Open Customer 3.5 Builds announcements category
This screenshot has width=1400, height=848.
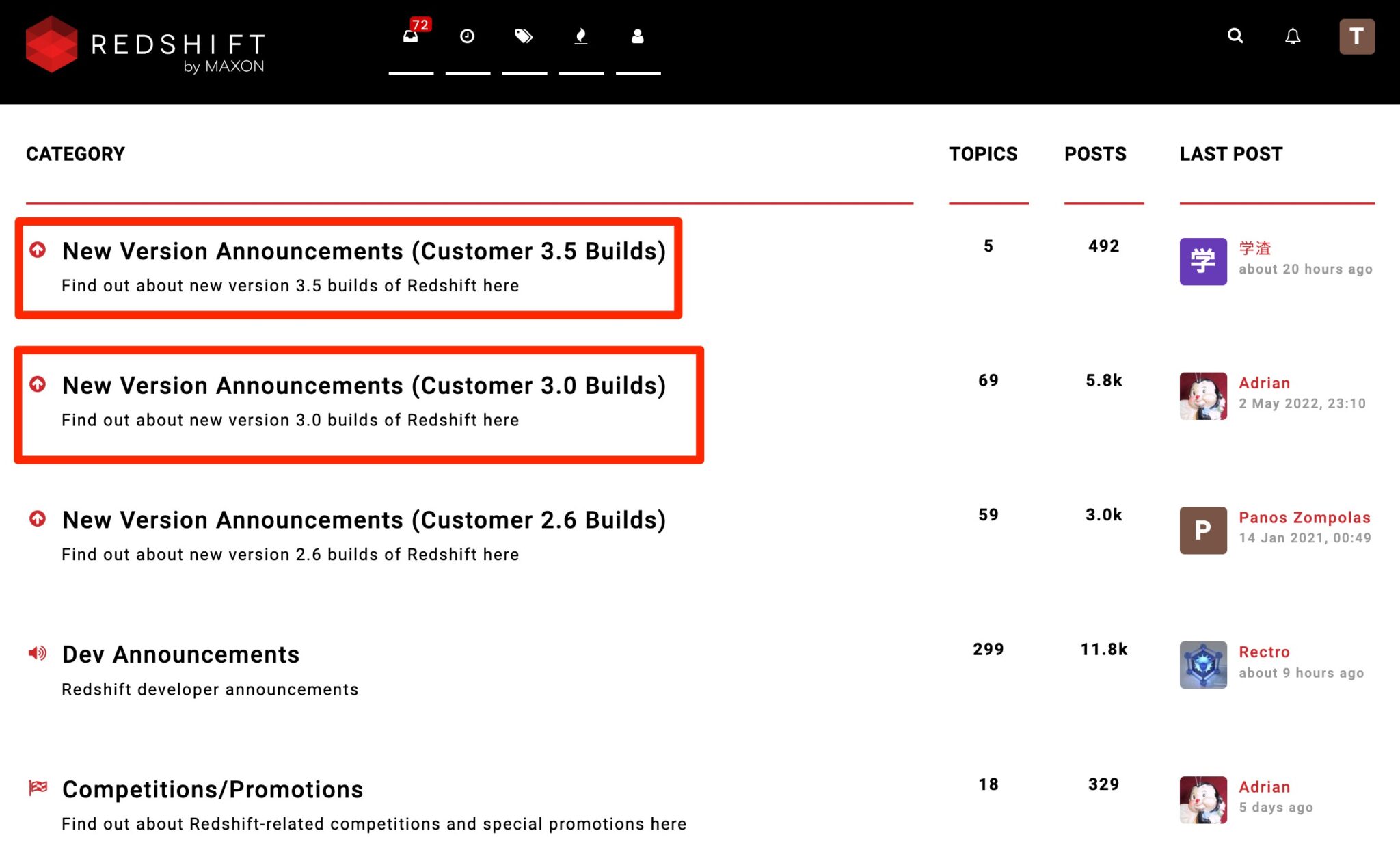click(364, 251)
